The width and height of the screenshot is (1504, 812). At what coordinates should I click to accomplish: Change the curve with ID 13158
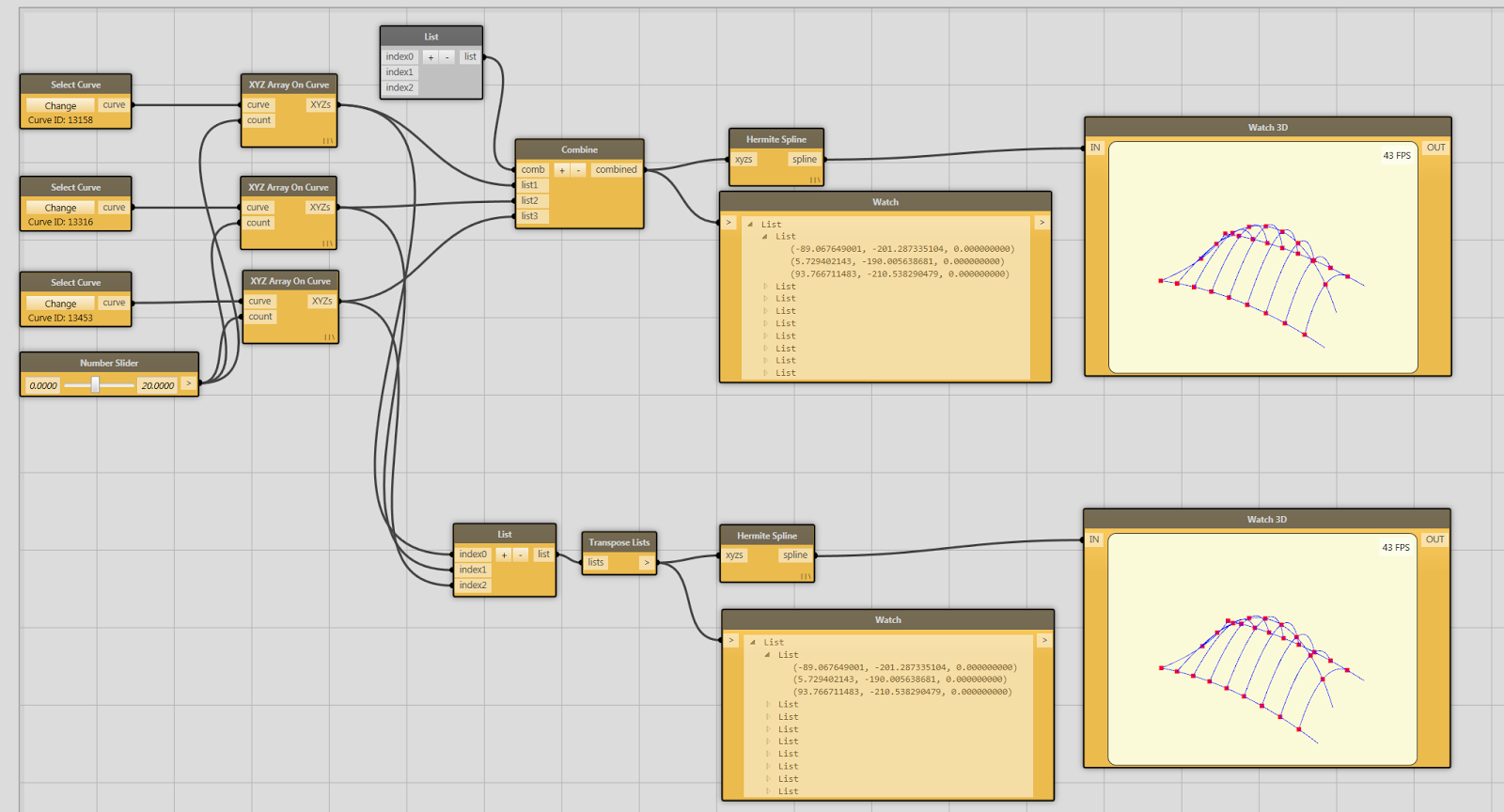(x=60, y=105)
